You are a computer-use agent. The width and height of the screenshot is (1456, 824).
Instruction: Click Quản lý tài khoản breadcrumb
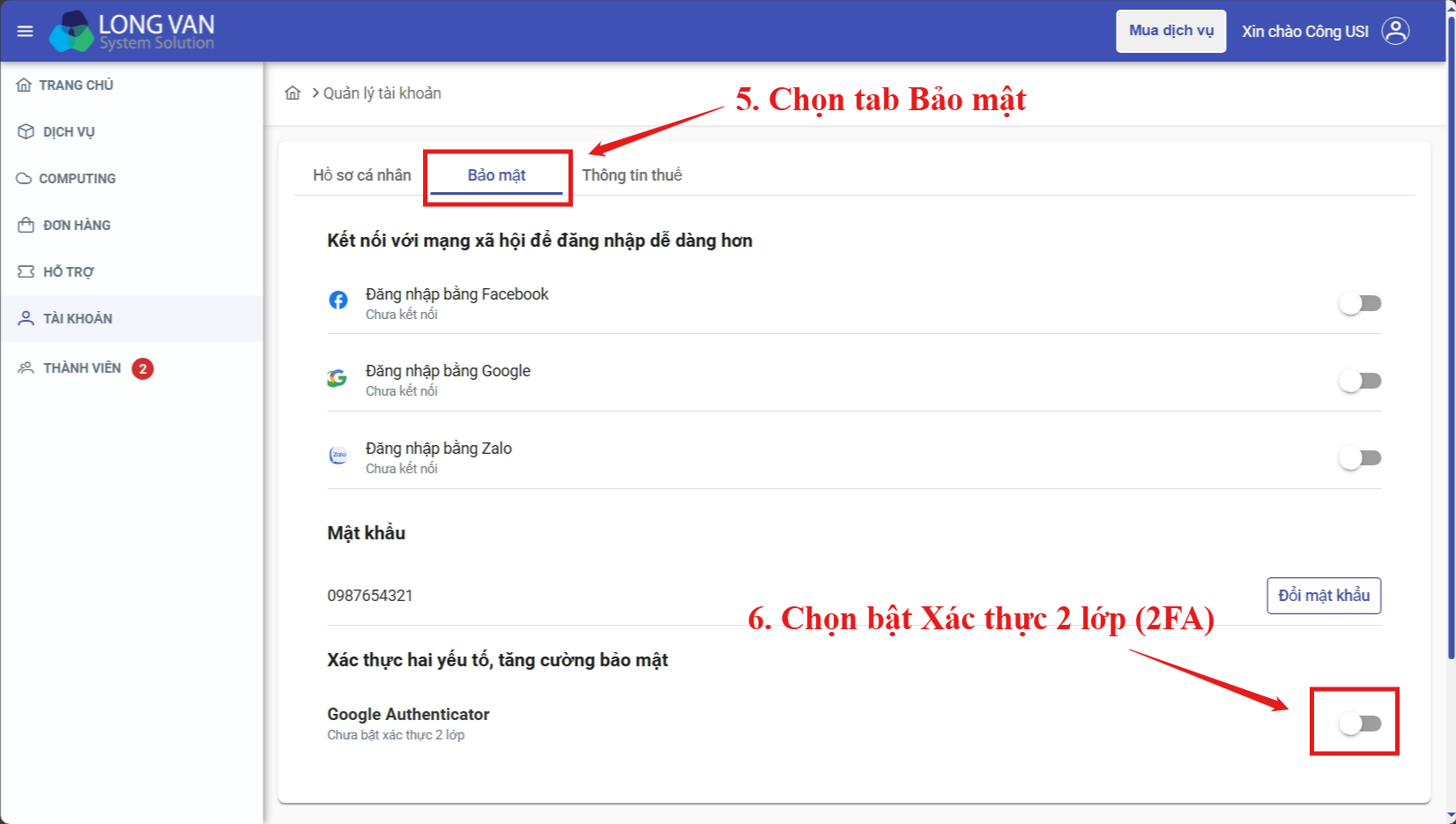pos(383,93)
